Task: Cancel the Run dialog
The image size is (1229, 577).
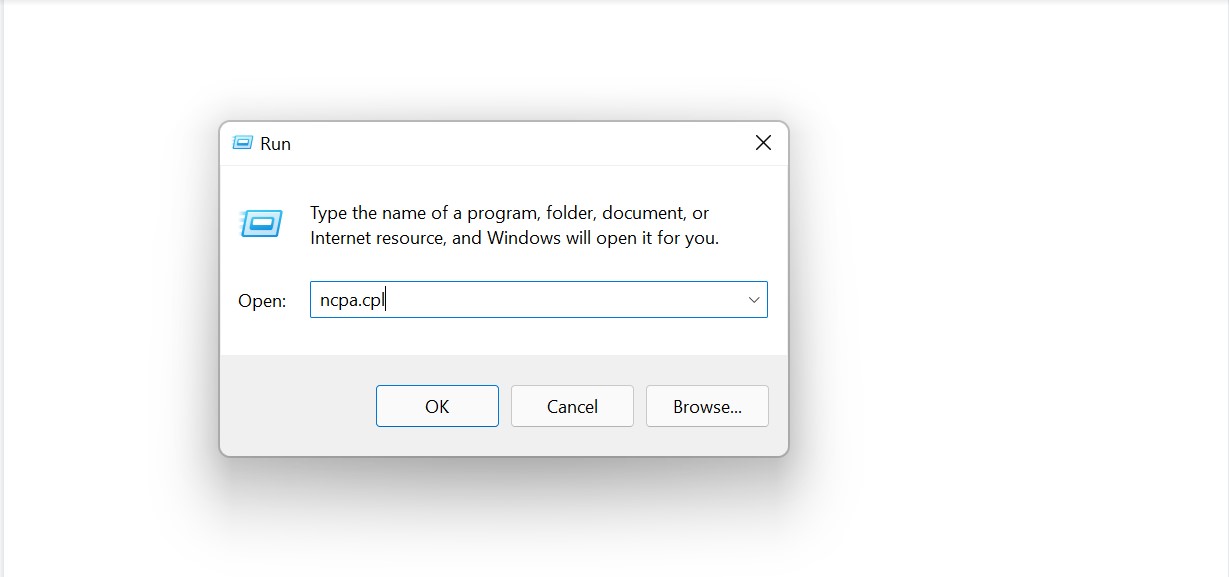Action: point(572,406)
